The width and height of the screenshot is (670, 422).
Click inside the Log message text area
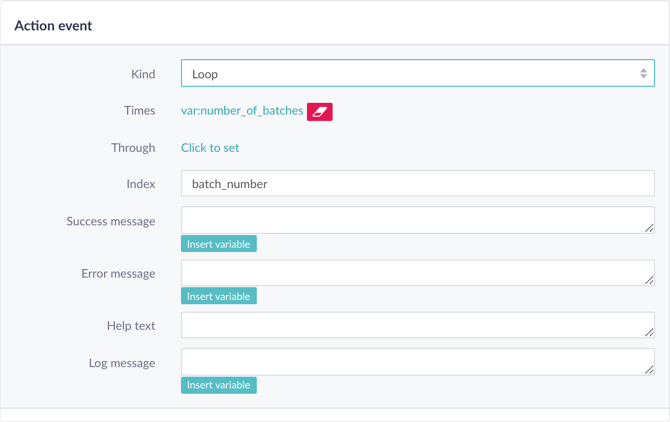tap(417, 362)
